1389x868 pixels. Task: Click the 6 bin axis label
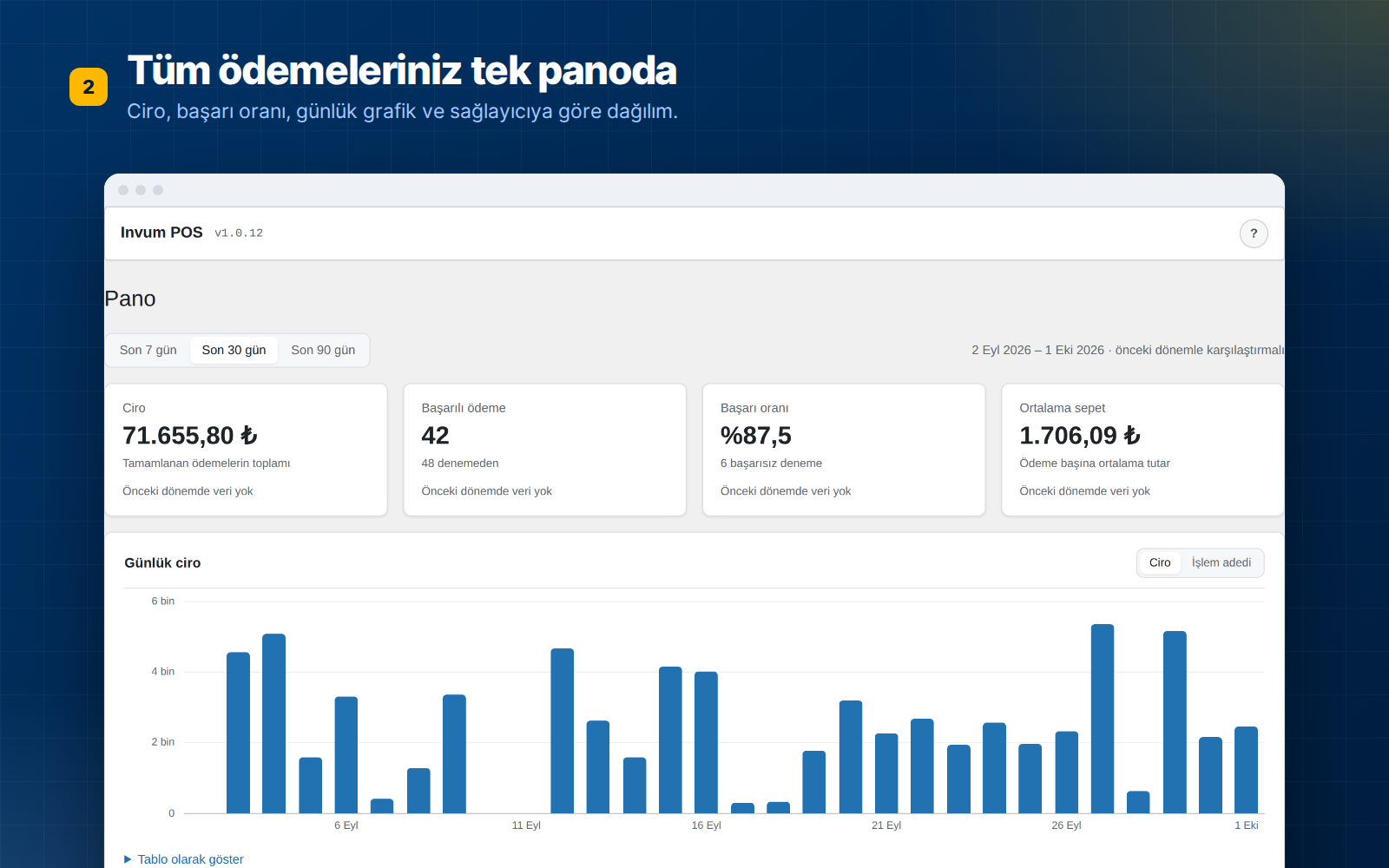(163, 601)
